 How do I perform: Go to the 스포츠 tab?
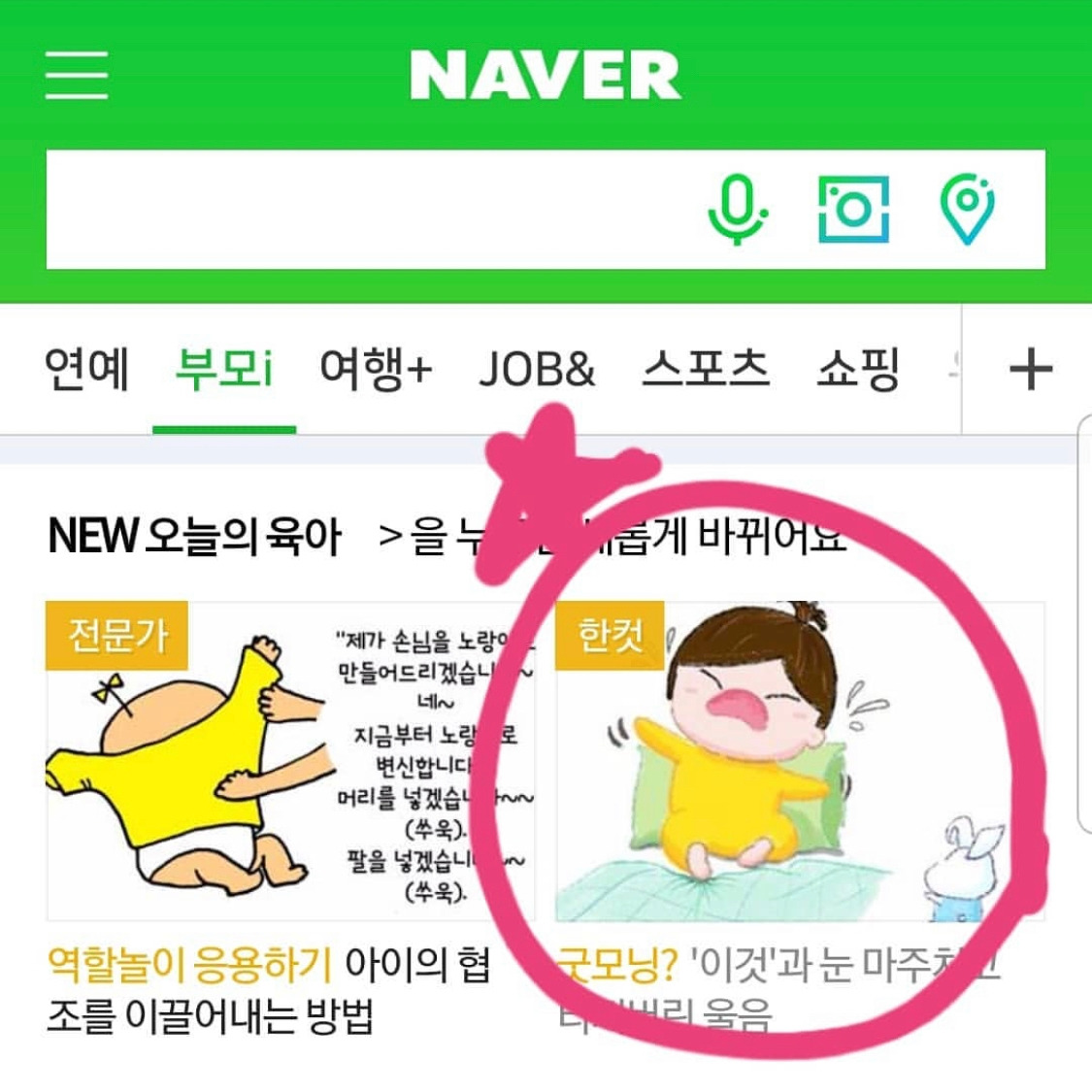(706, 369)
